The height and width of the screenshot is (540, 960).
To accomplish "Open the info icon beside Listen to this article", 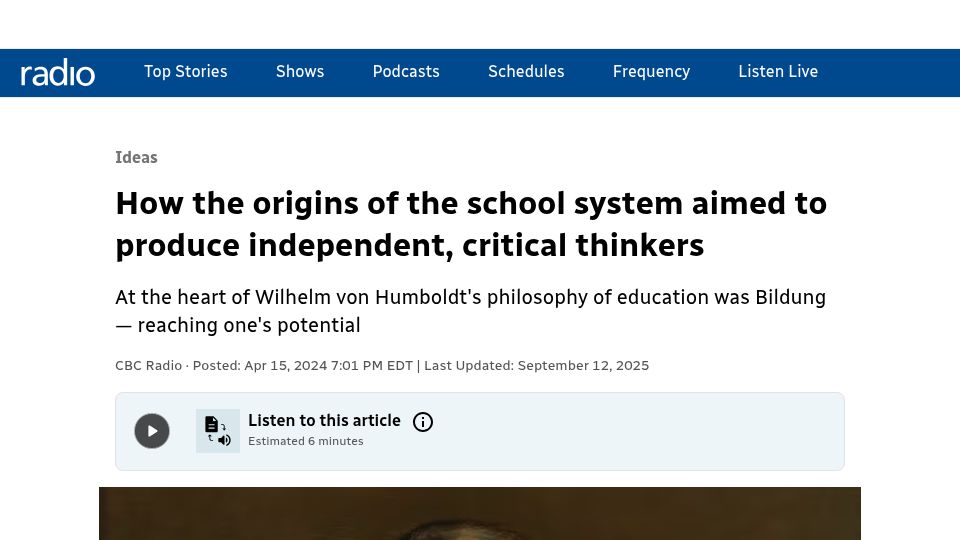I will coord(422,422).
